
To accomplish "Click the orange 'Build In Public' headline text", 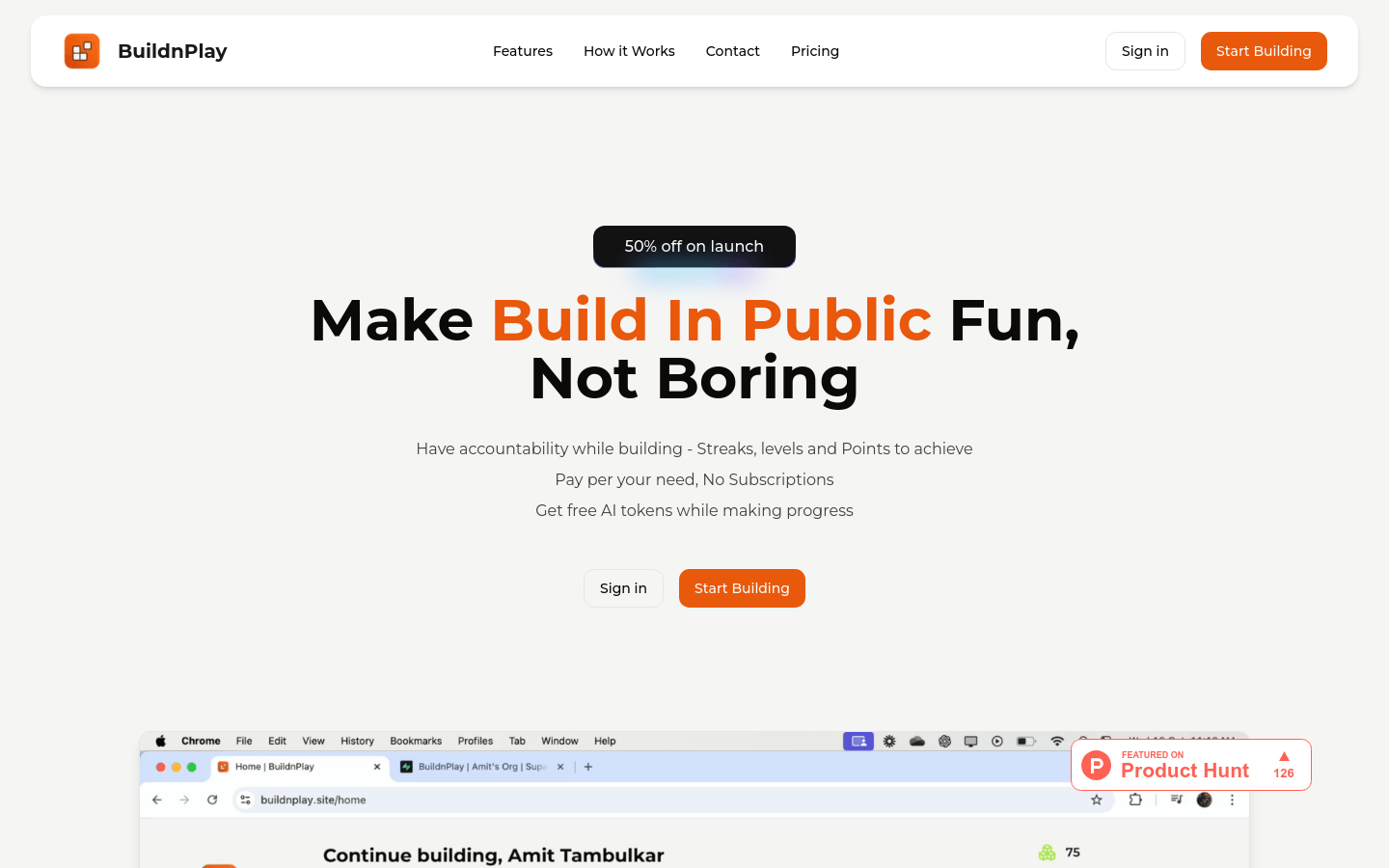I will [712, 320].
